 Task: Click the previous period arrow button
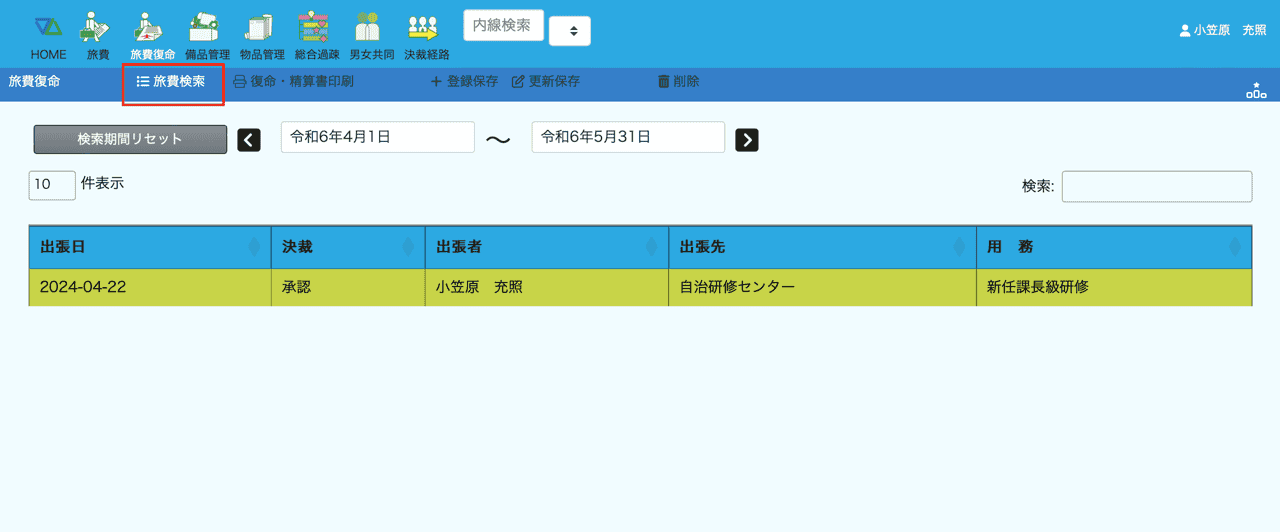point(249,140)
